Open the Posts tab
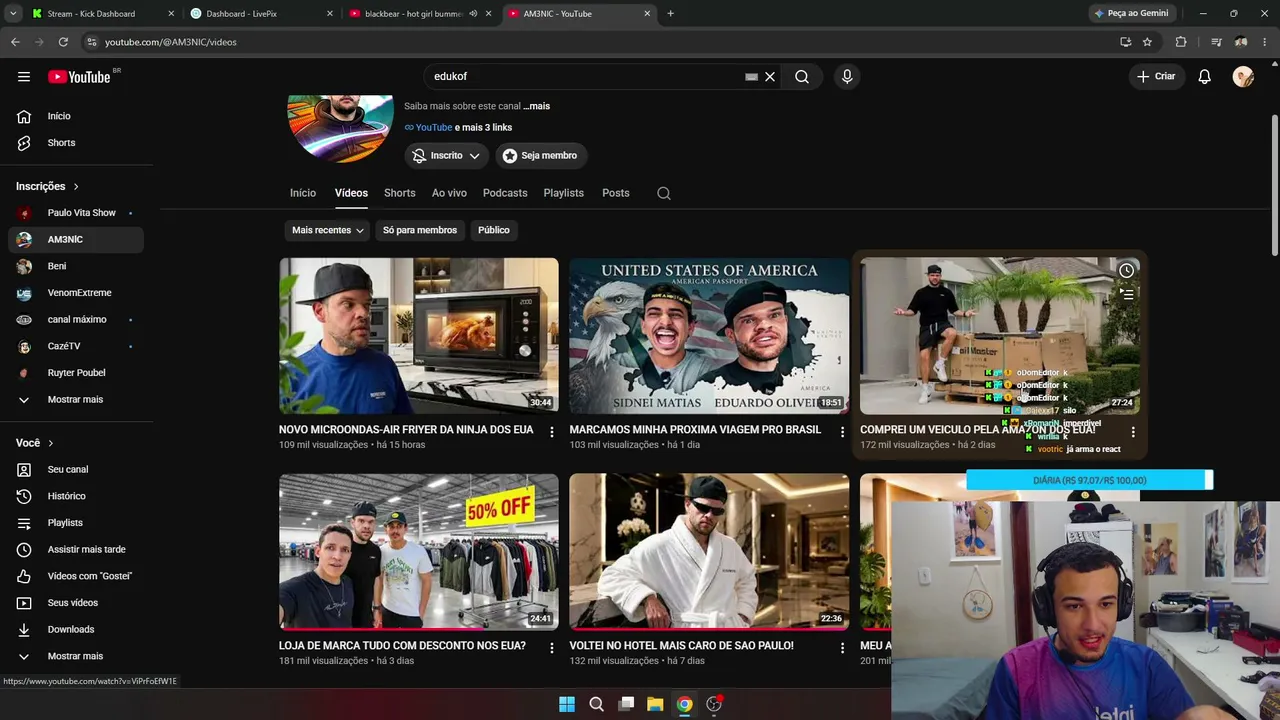The height and width of the screenshot is (720, 1280). [616, 193]
